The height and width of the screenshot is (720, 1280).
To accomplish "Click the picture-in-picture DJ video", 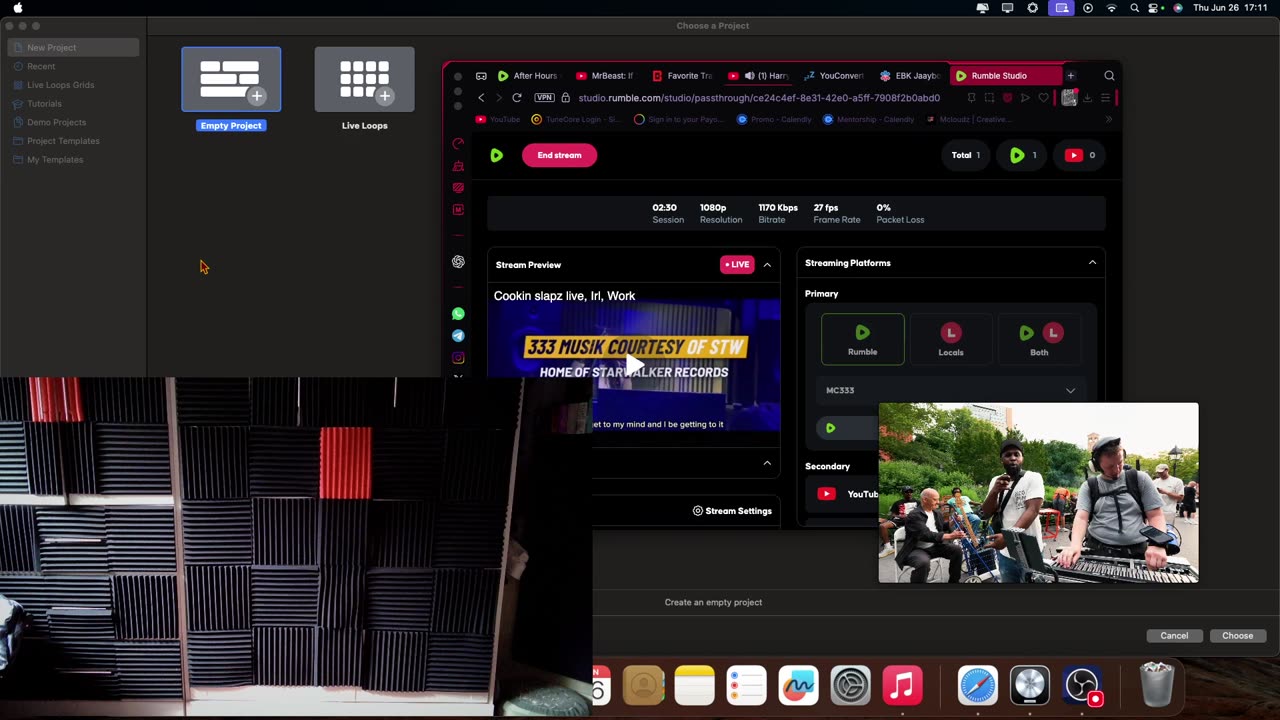I will click(x=1038, y=493).
